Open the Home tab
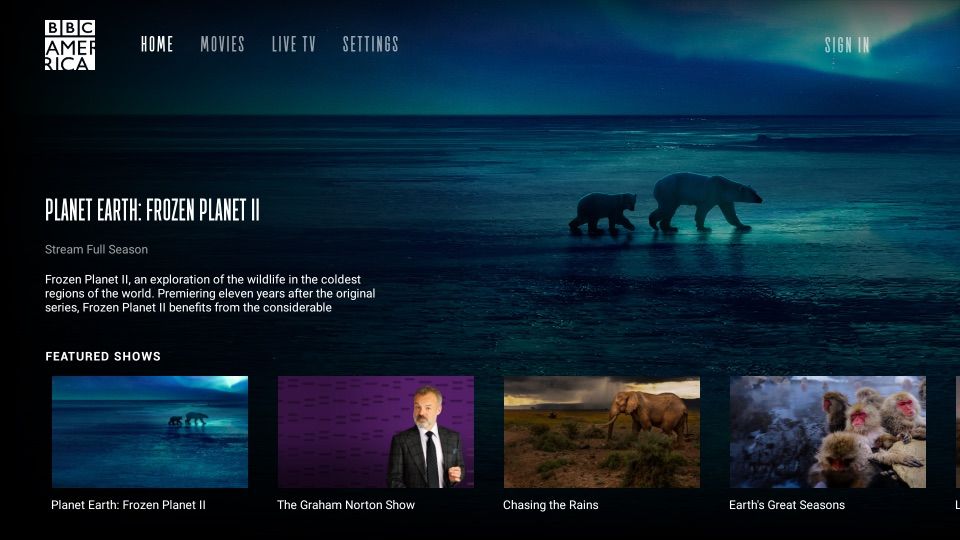The height and width of the screenshot is (540, 960). [157, 44]
